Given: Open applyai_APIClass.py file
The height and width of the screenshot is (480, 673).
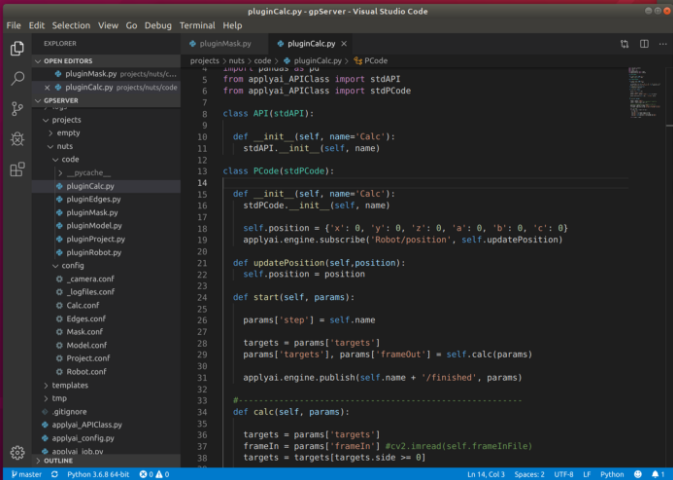Looking at the screenshot, I should coord(106,425).
